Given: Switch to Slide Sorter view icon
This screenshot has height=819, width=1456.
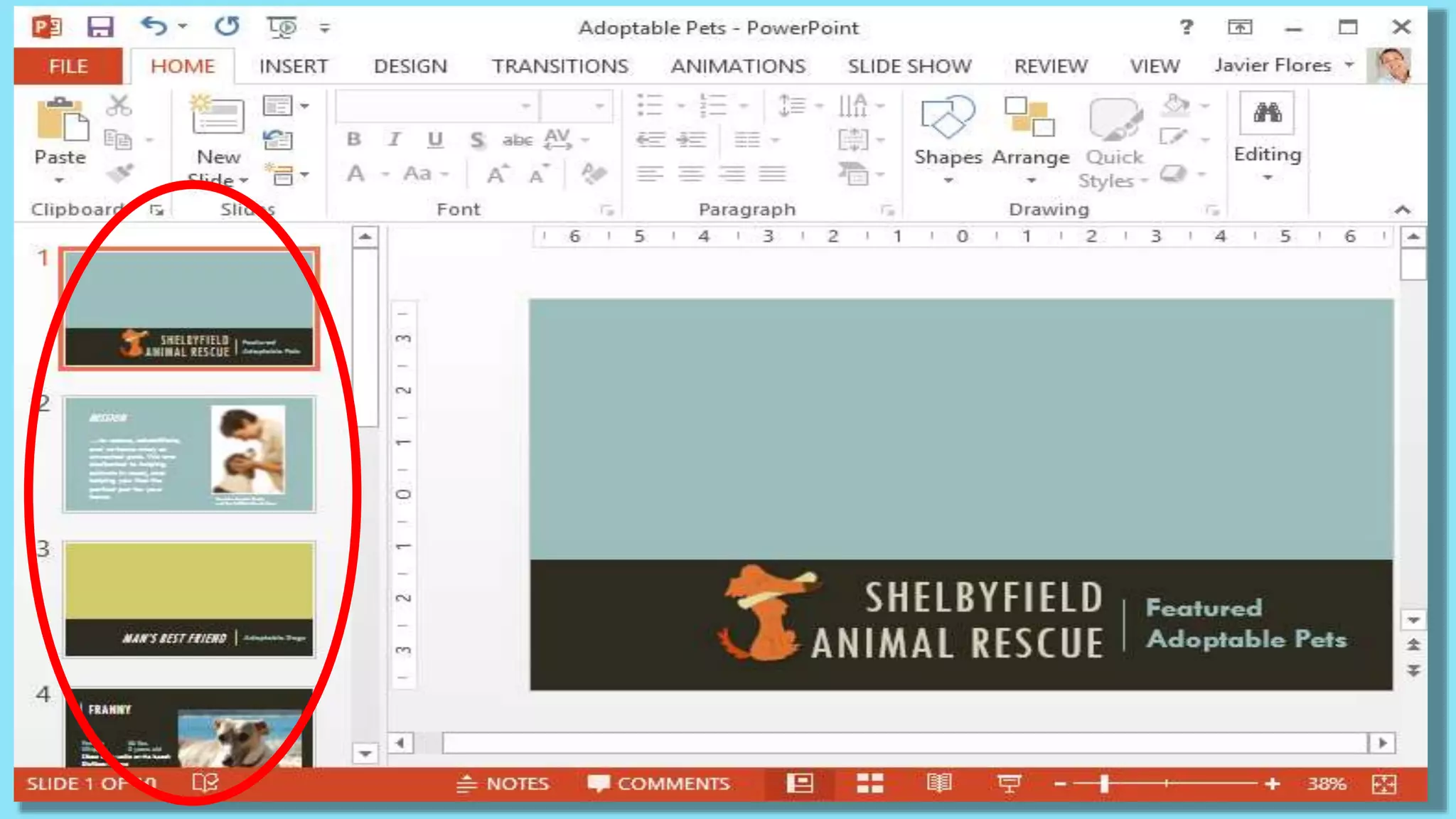Looking at the screenshot, I should (869, 783).
